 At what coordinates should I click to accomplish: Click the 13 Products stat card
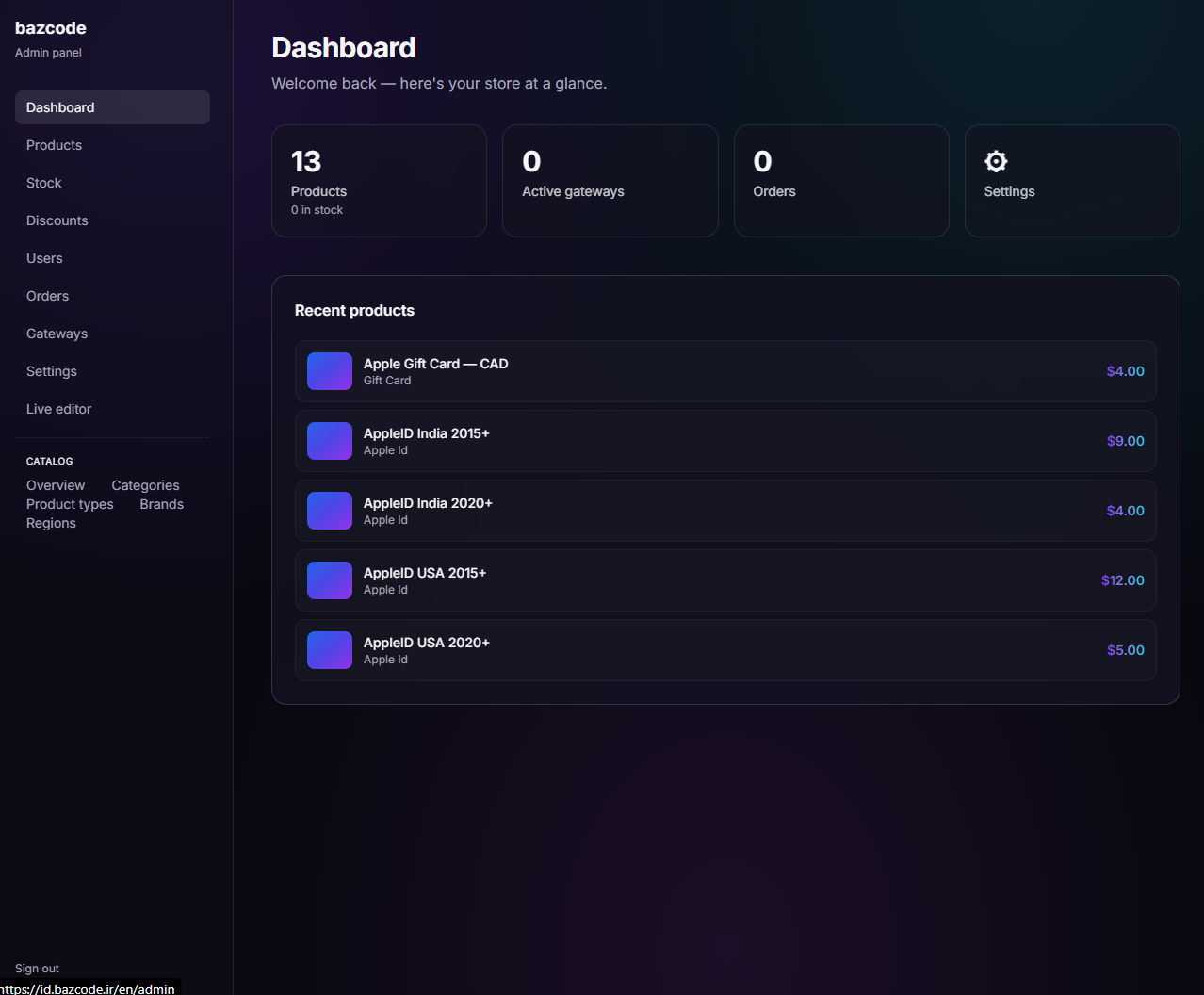click(x=379, y=181)
